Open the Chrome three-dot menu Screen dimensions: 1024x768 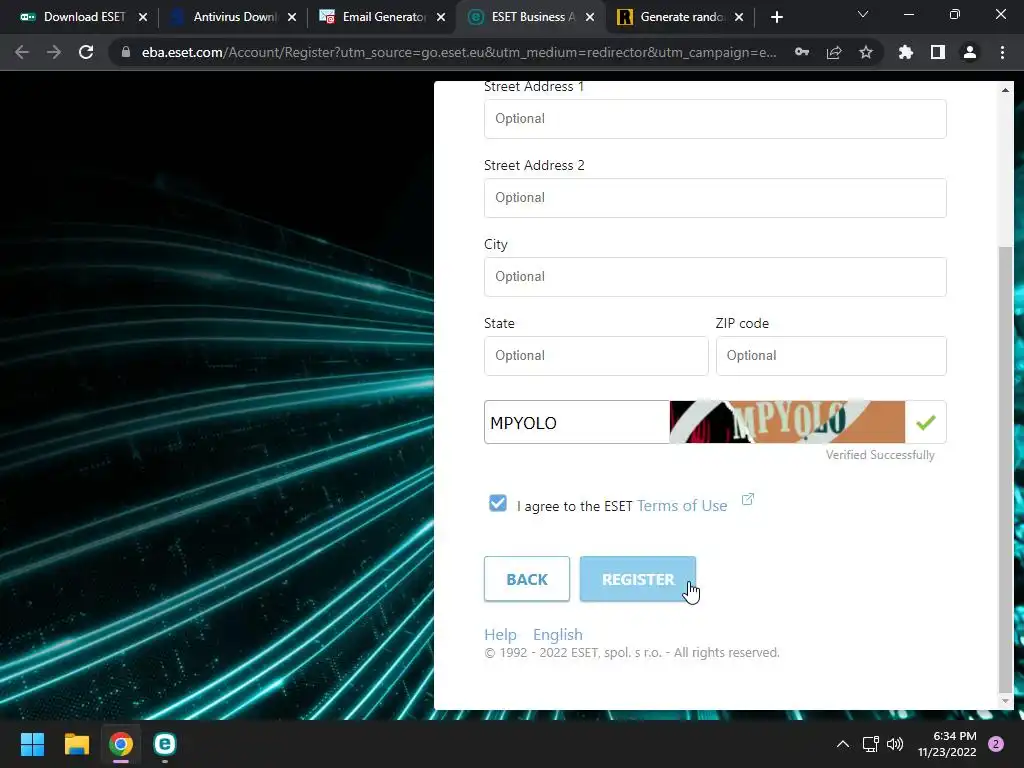(x=1002, y=52)
